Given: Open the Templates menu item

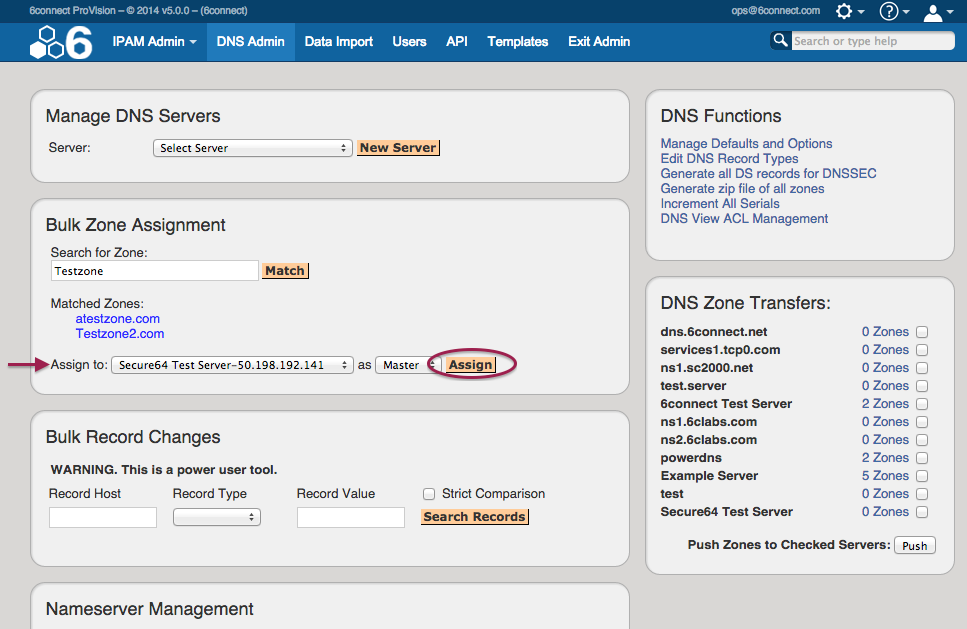Looking at the screenshot, I should pos(517,41).
